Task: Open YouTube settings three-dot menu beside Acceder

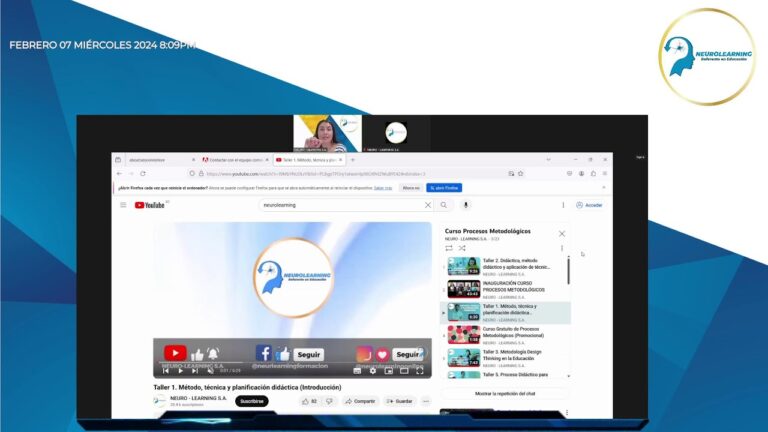Action: click(x=563, y=205)
